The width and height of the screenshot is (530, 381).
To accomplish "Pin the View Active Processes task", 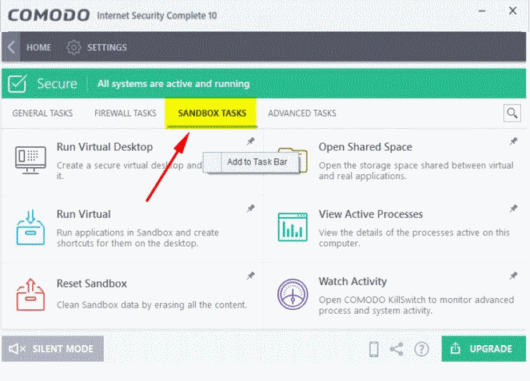I will pos(513,208).
